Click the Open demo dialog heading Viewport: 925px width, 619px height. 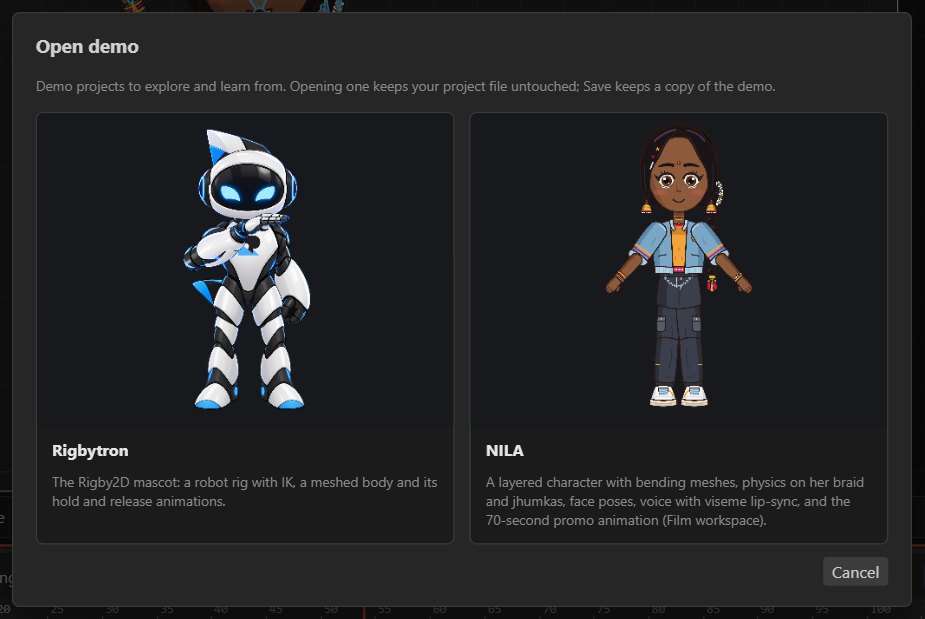pyautogui.click(x=87, y=47)
